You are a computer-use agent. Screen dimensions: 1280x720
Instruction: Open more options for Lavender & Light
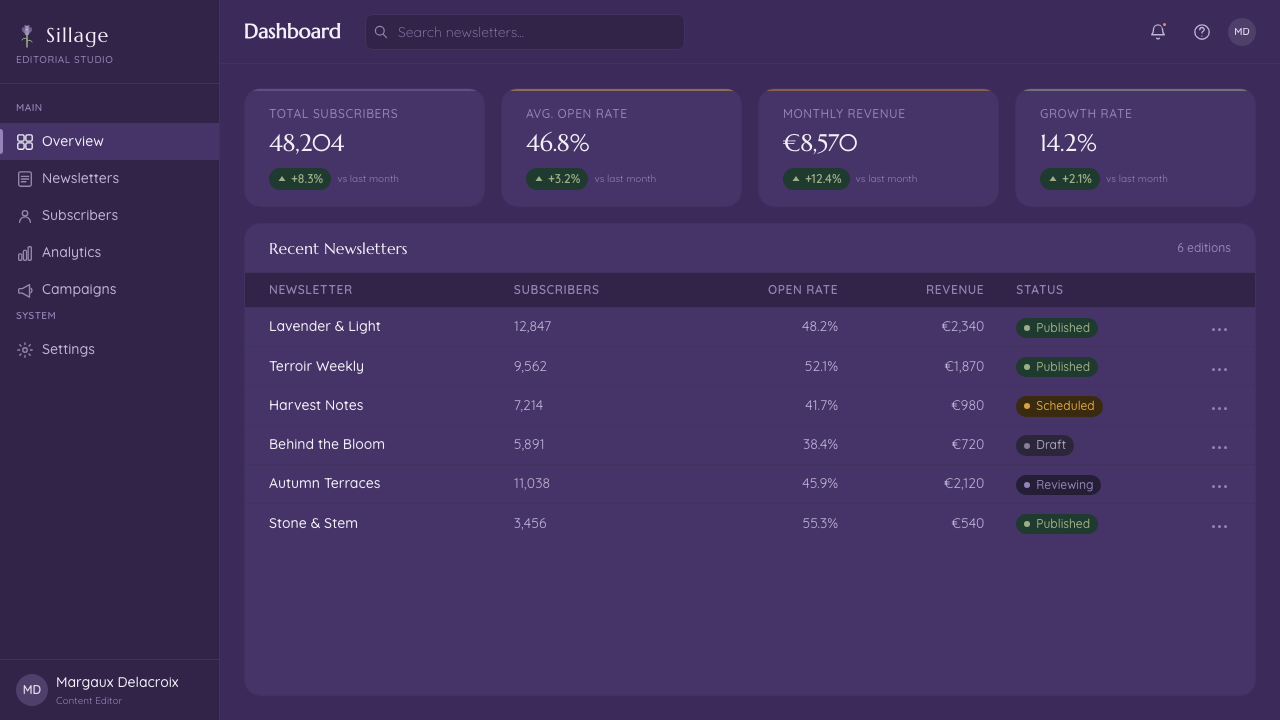(1219, 328)
